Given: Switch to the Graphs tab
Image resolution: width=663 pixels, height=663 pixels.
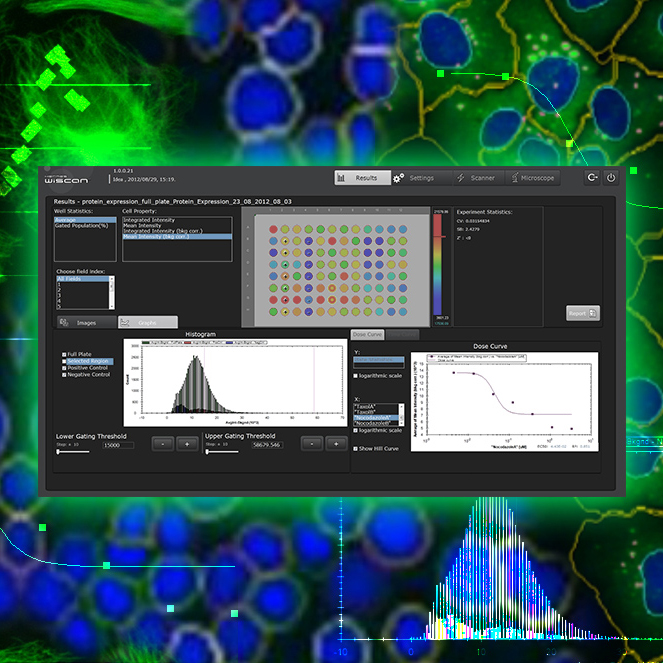Looking at the screenshot, I should click(x=147, y=322).
